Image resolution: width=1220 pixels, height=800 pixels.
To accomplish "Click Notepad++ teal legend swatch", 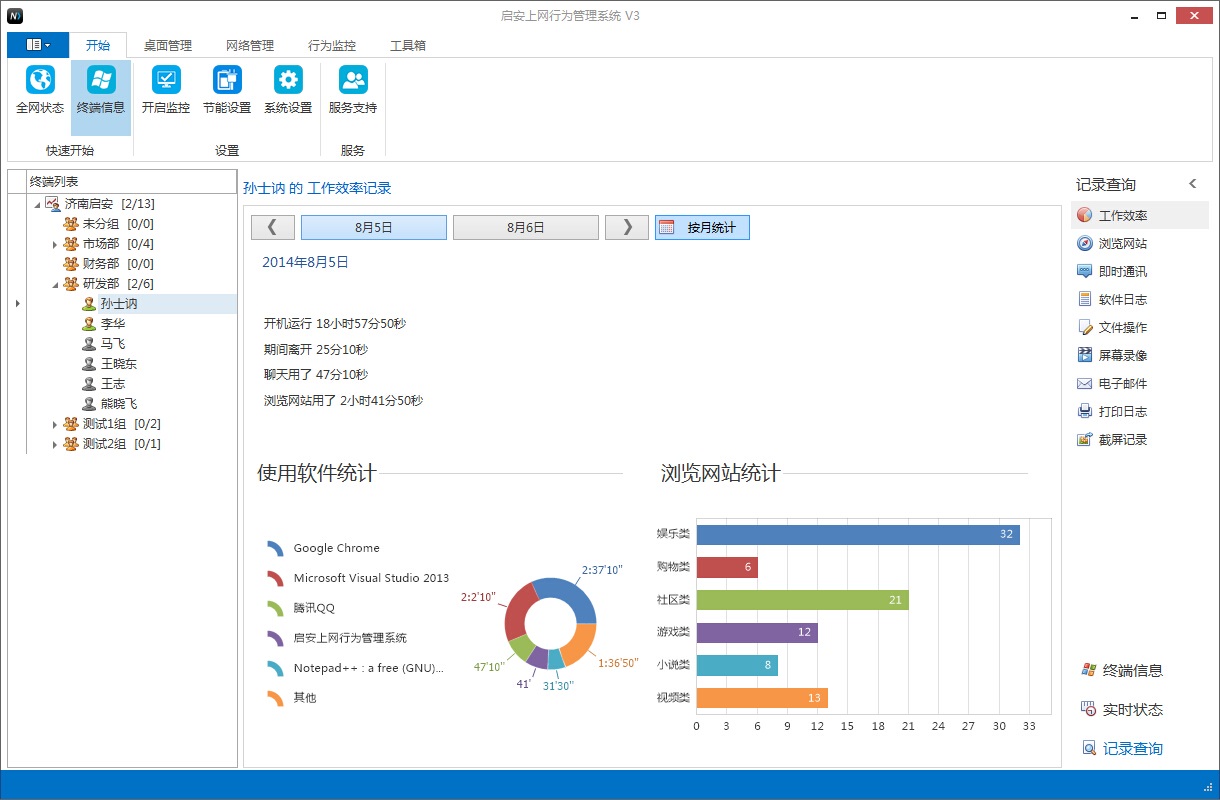I will point(275,668).
